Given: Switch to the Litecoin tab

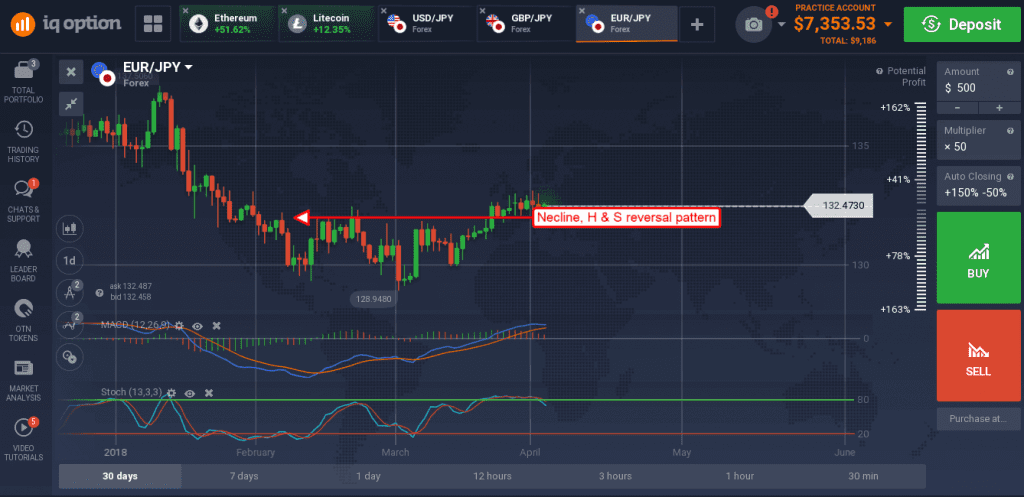Looking at the screenshot, I should (x=327, y=24).
